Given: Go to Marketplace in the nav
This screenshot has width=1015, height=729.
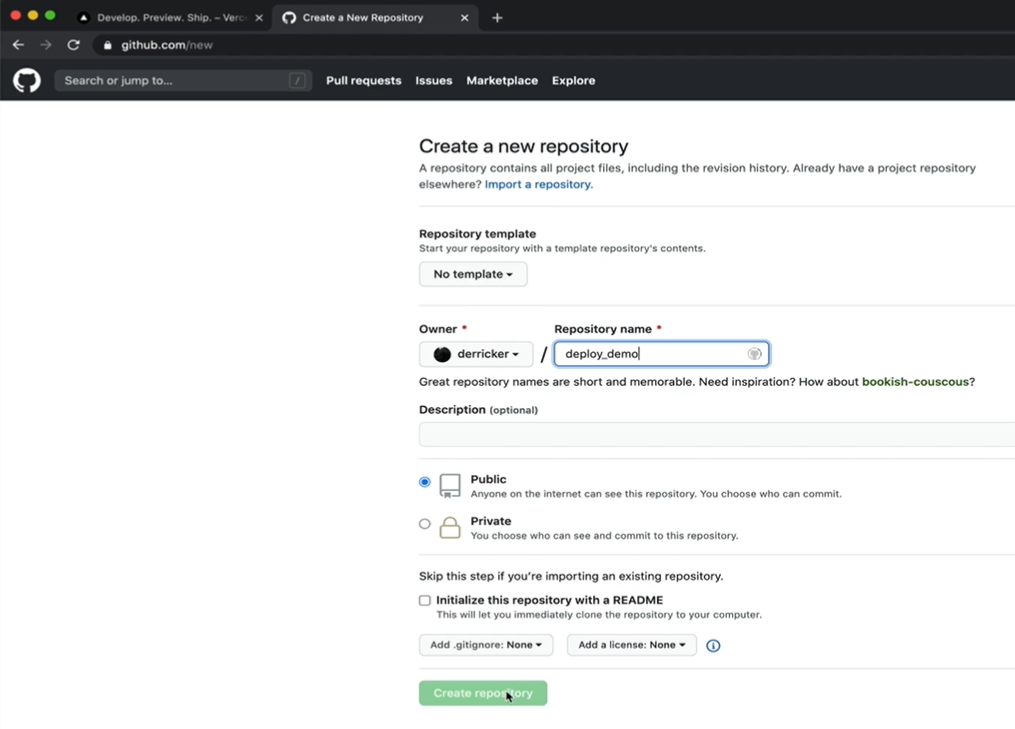Looking at the screenshot, I should 502,80.
